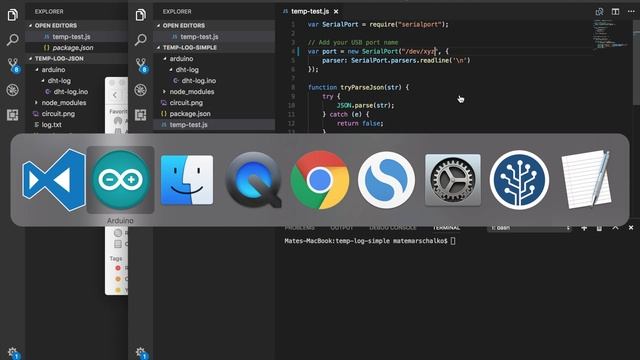The height and width of the screenshot is (360, 640).
Task: Select Visual Studio Code in app switcher
Action: pyautogui.click(x=54, y=180)
